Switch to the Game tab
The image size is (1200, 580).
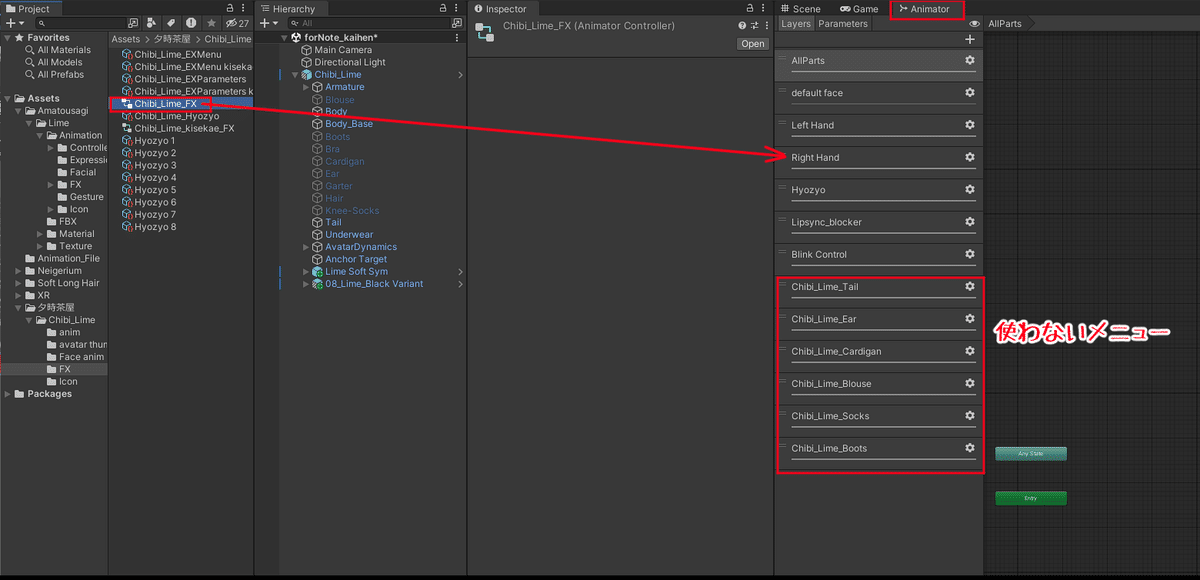tap(859, 9)
